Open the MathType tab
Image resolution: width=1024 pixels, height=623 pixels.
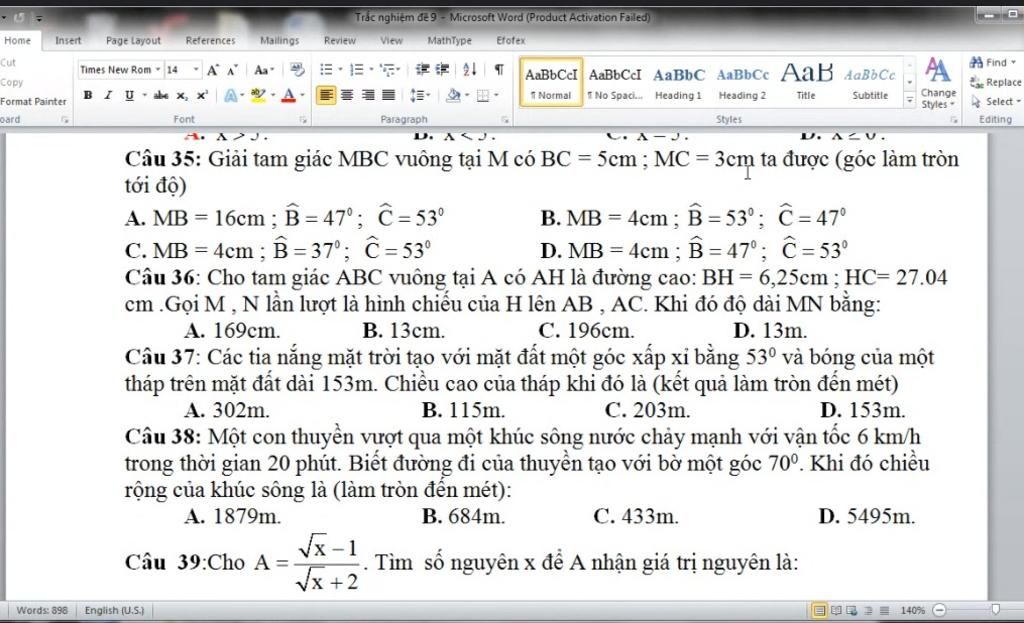click(x=449, y=40)
